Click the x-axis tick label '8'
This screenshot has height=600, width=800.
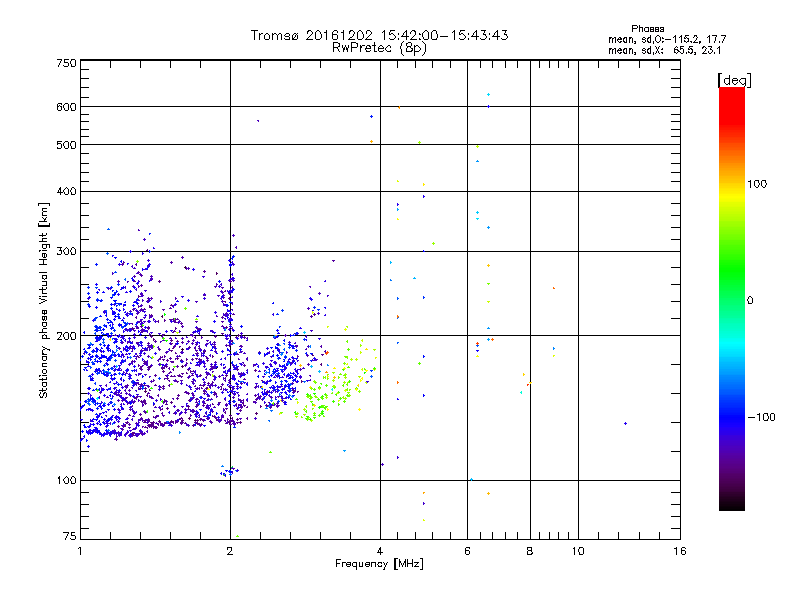point(530,551)
